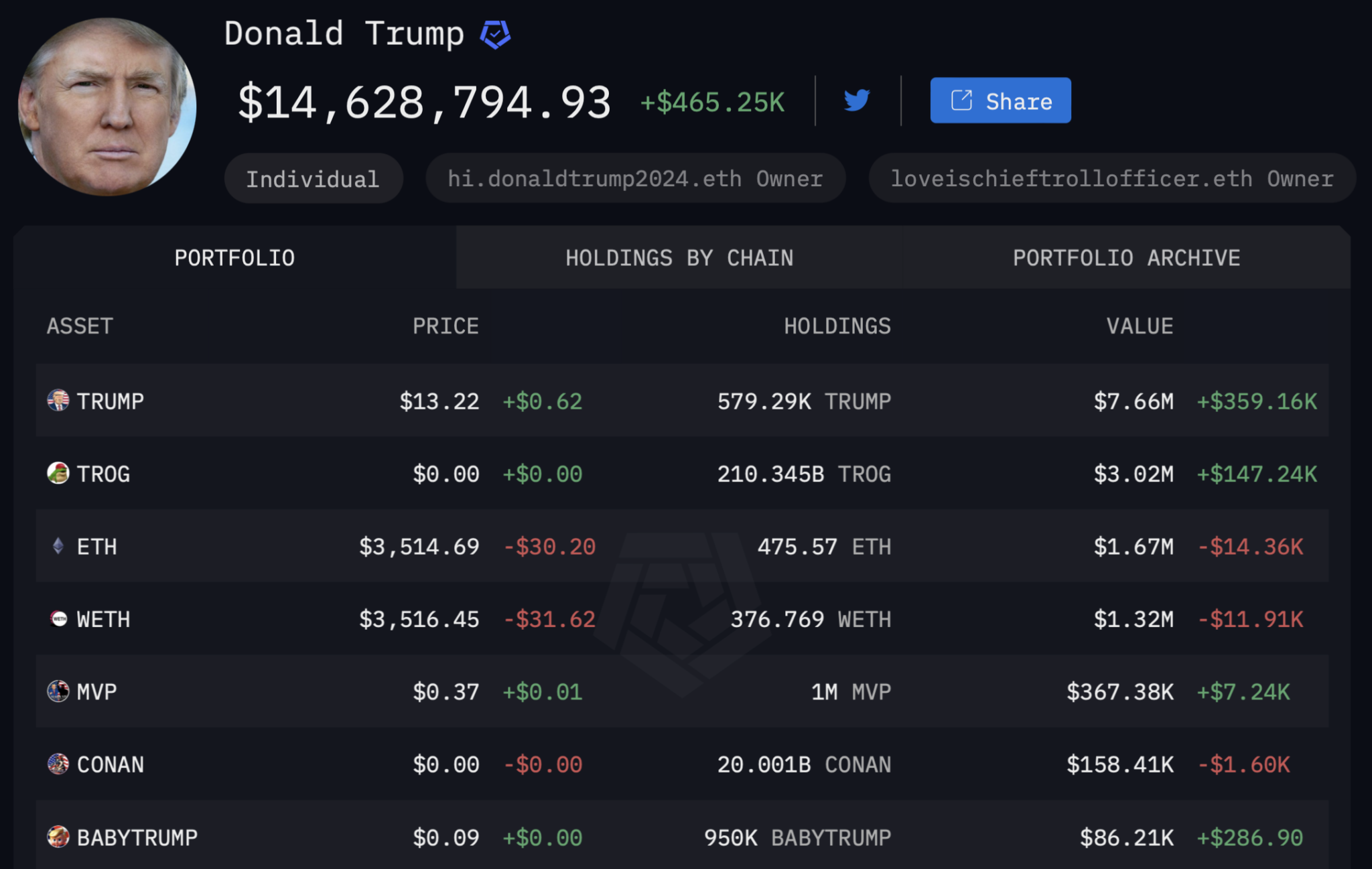Click the PRICE column header
The image size is (1372, 869).
click(445, 326)
